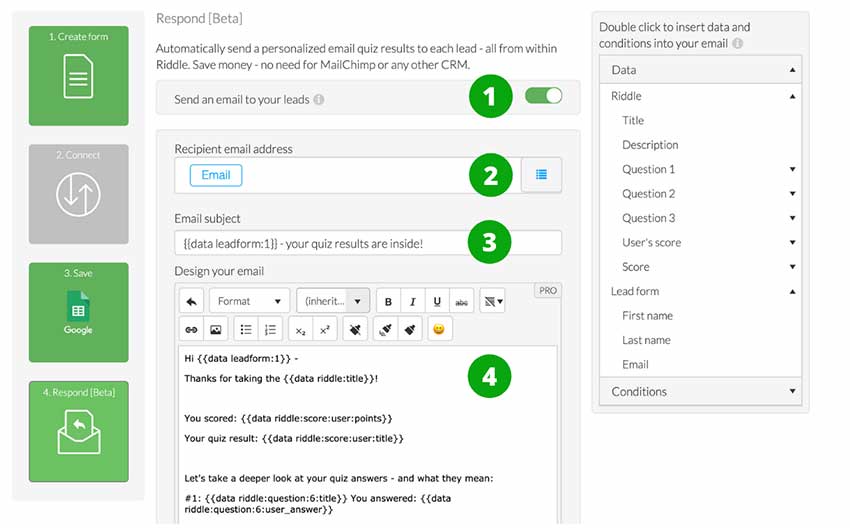Select Description under Riddle data
The height and width of the screenshot is (528, 850).
(650, 145)
